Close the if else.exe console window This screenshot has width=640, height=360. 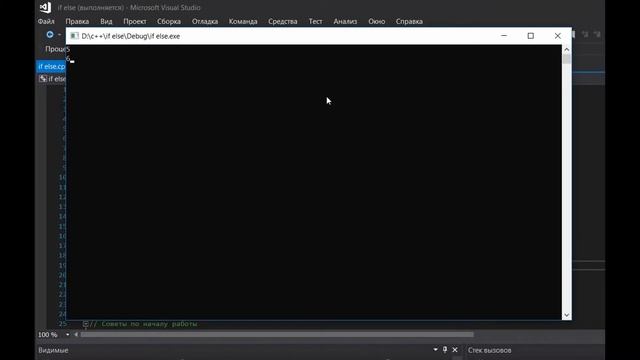558,36
